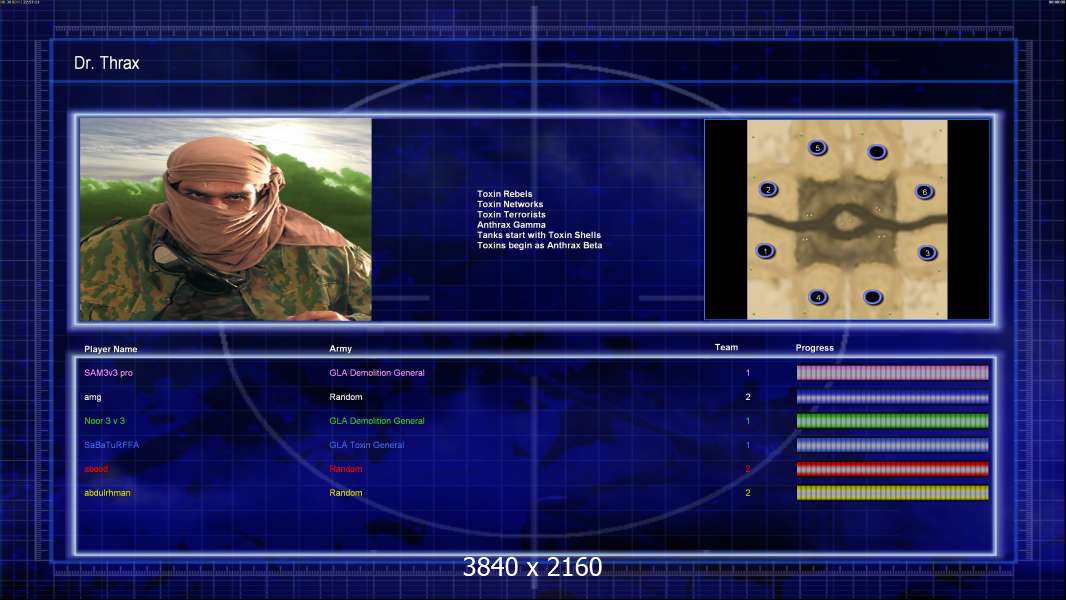The height and width of the screenshot is (600, 1066).
Task: Select the unnumbered start position beside marker 4
Action: (x=873, y=297)
